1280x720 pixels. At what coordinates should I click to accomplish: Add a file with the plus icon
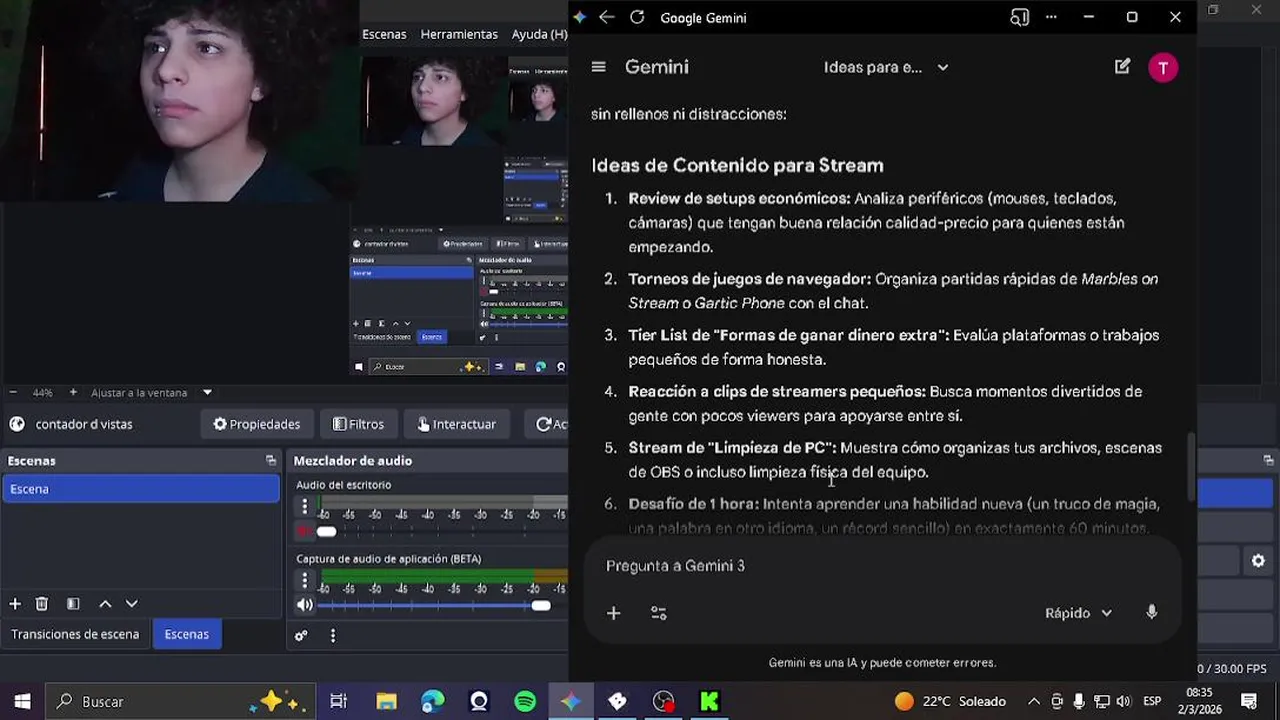pyautogui.click(x=613, y=613)
